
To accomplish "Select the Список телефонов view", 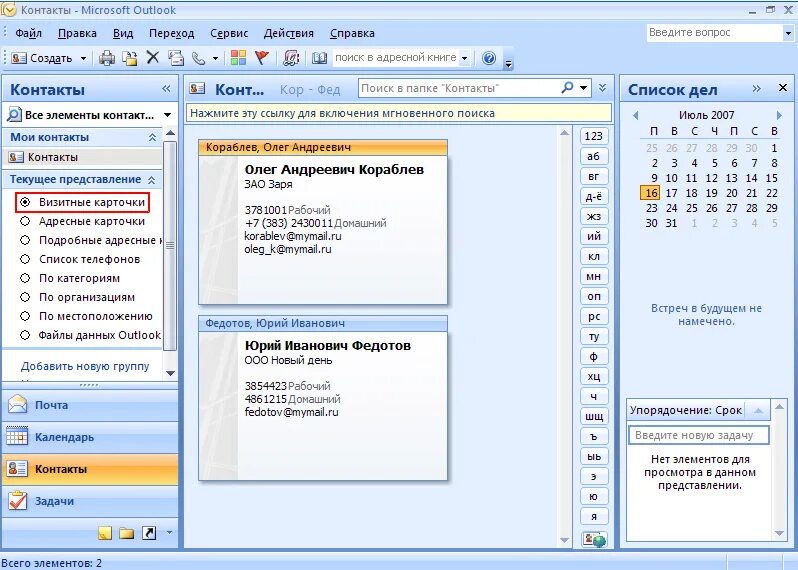I will (80, 259).
